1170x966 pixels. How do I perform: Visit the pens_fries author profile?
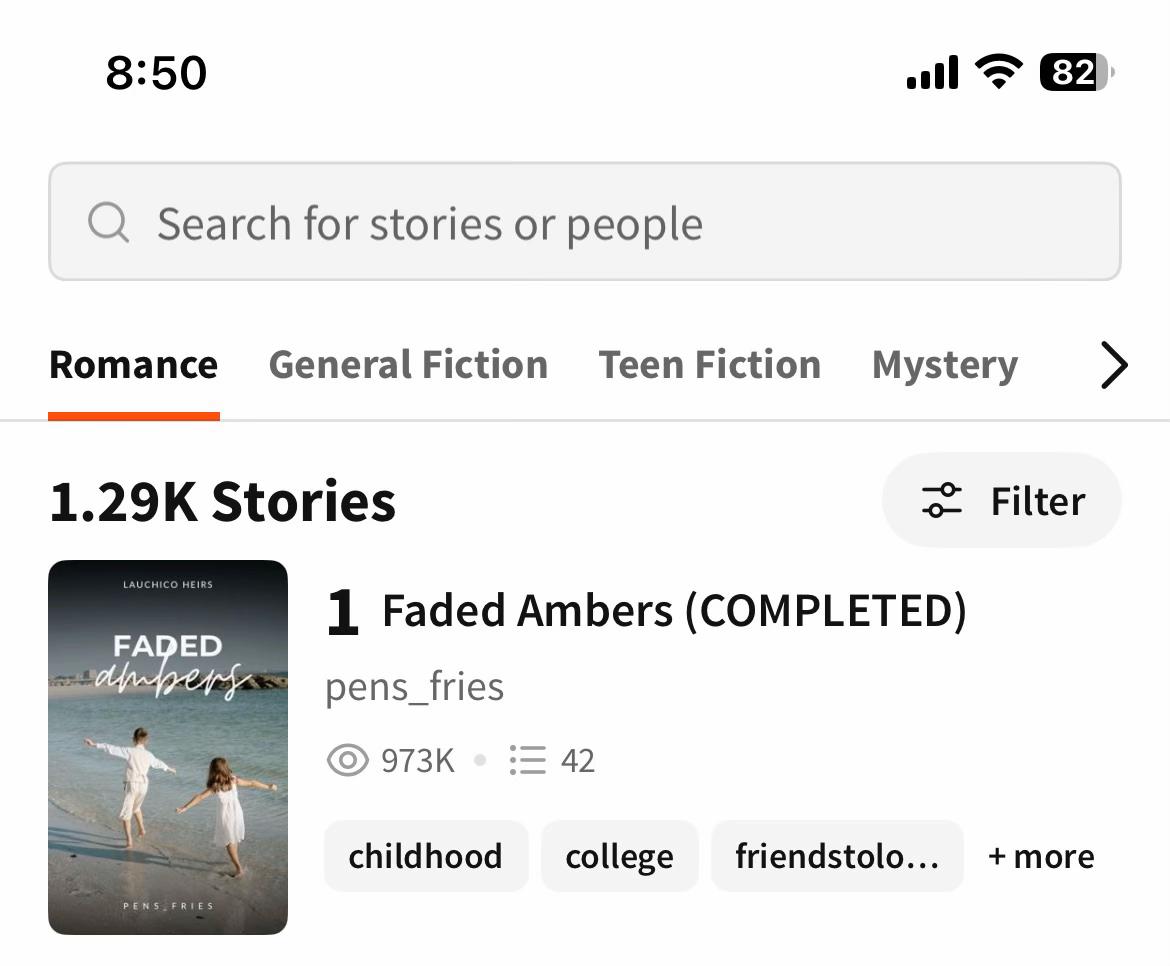tap(415, 687)
